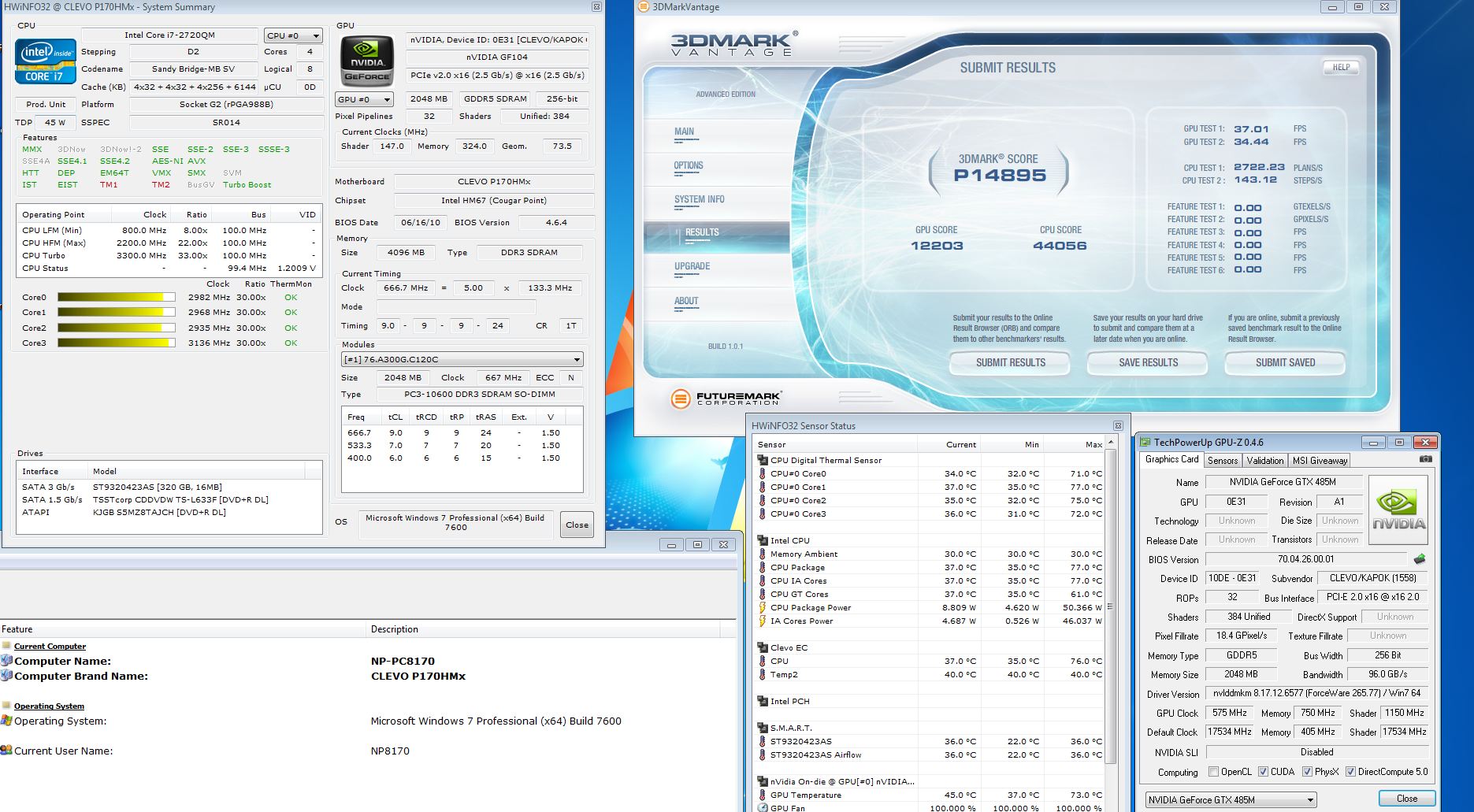Toggle the CUDA checkbox
1474x812 pixels.
pyautogui.click(x=1263, y=772)
